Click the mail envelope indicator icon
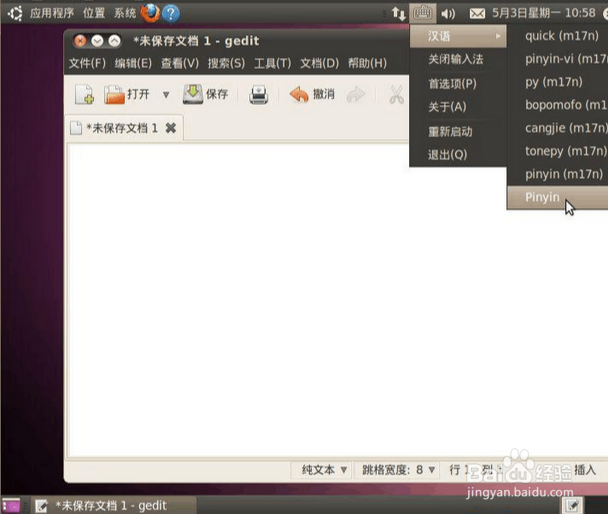Image resolution: width=608 pixels, height=514 pixels. (477, 14)
